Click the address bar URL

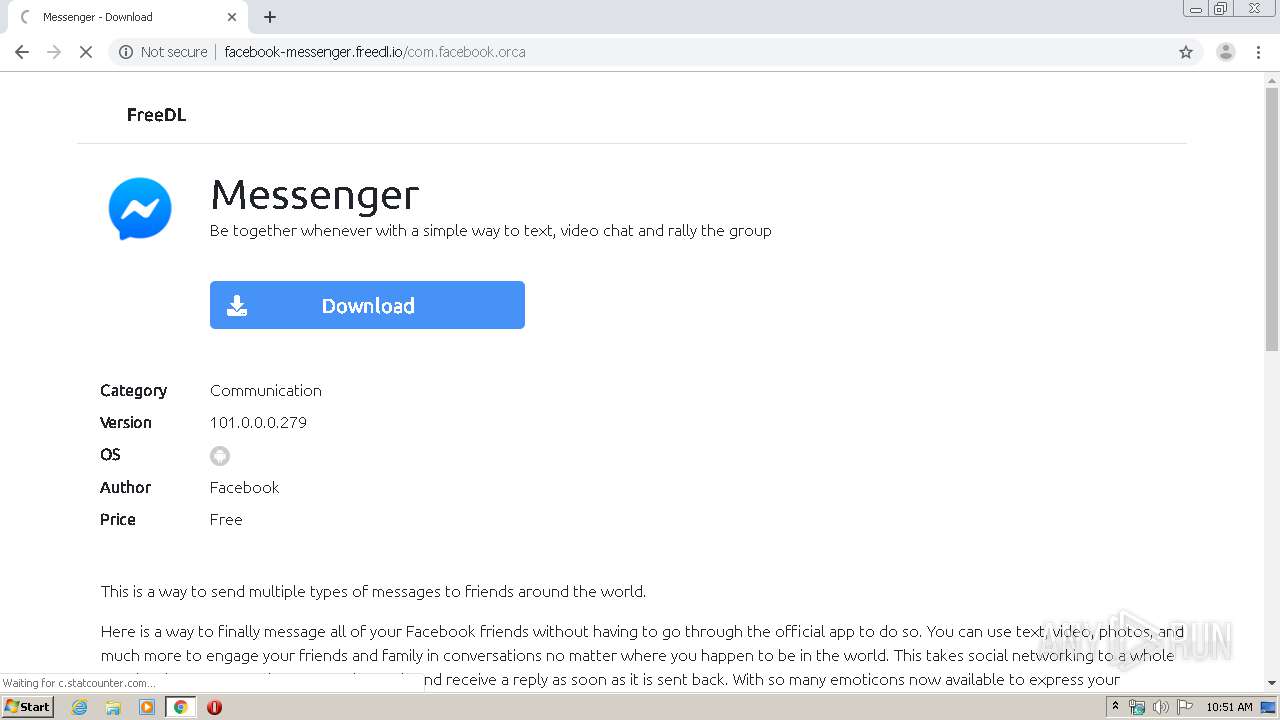[375, 52]
